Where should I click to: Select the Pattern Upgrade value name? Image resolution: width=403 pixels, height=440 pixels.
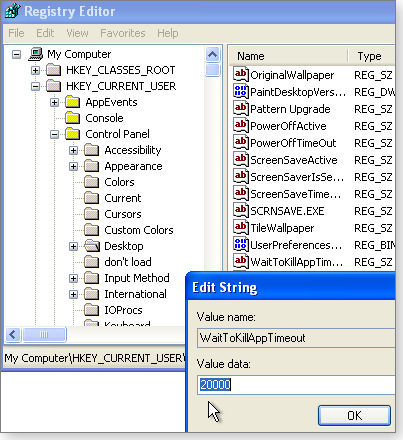click(x=290, y=109)
